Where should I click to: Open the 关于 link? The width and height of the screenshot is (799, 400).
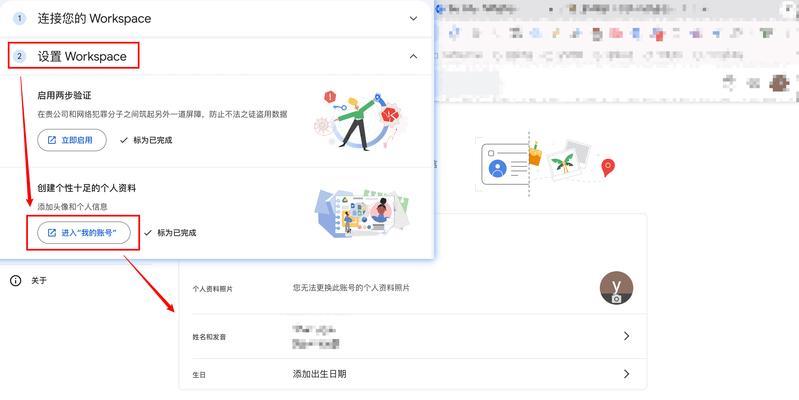click(x=39, y=281)
